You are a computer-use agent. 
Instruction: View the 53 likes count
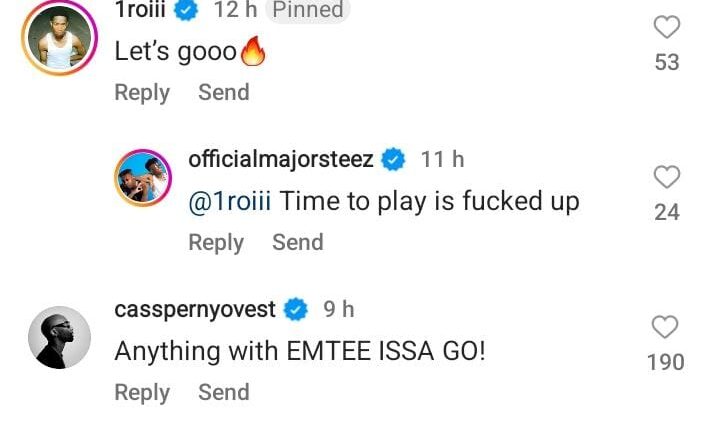tap(666, 62)
